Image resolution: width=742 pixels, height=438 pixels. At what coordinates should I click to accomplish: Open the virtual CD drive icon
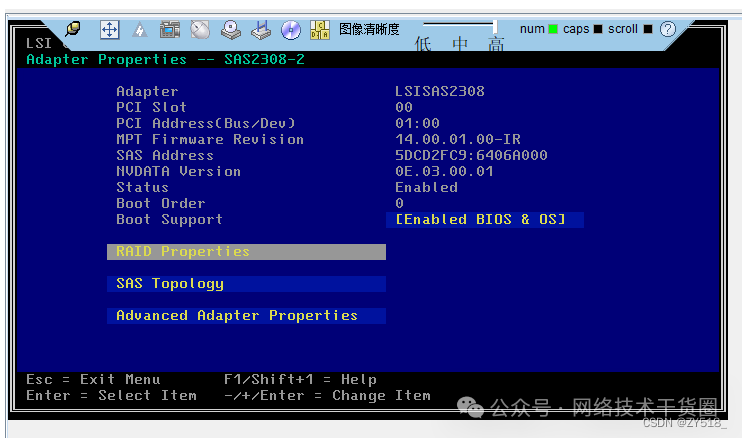231,30
